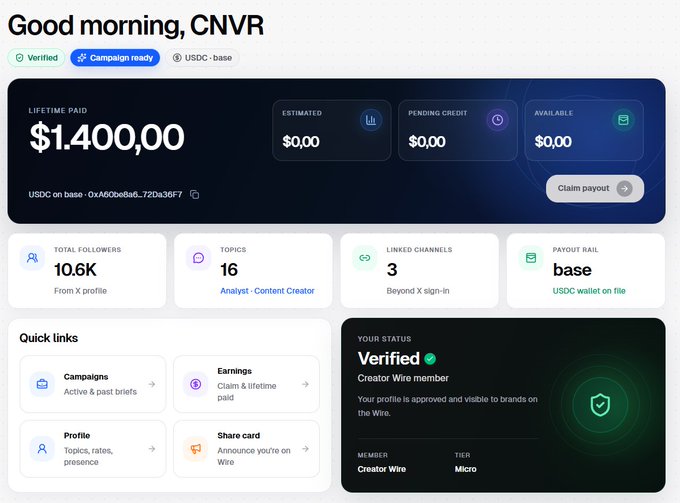680x503 pixels.
Task: Click the Share card megaphone icon
Action: 196,449
